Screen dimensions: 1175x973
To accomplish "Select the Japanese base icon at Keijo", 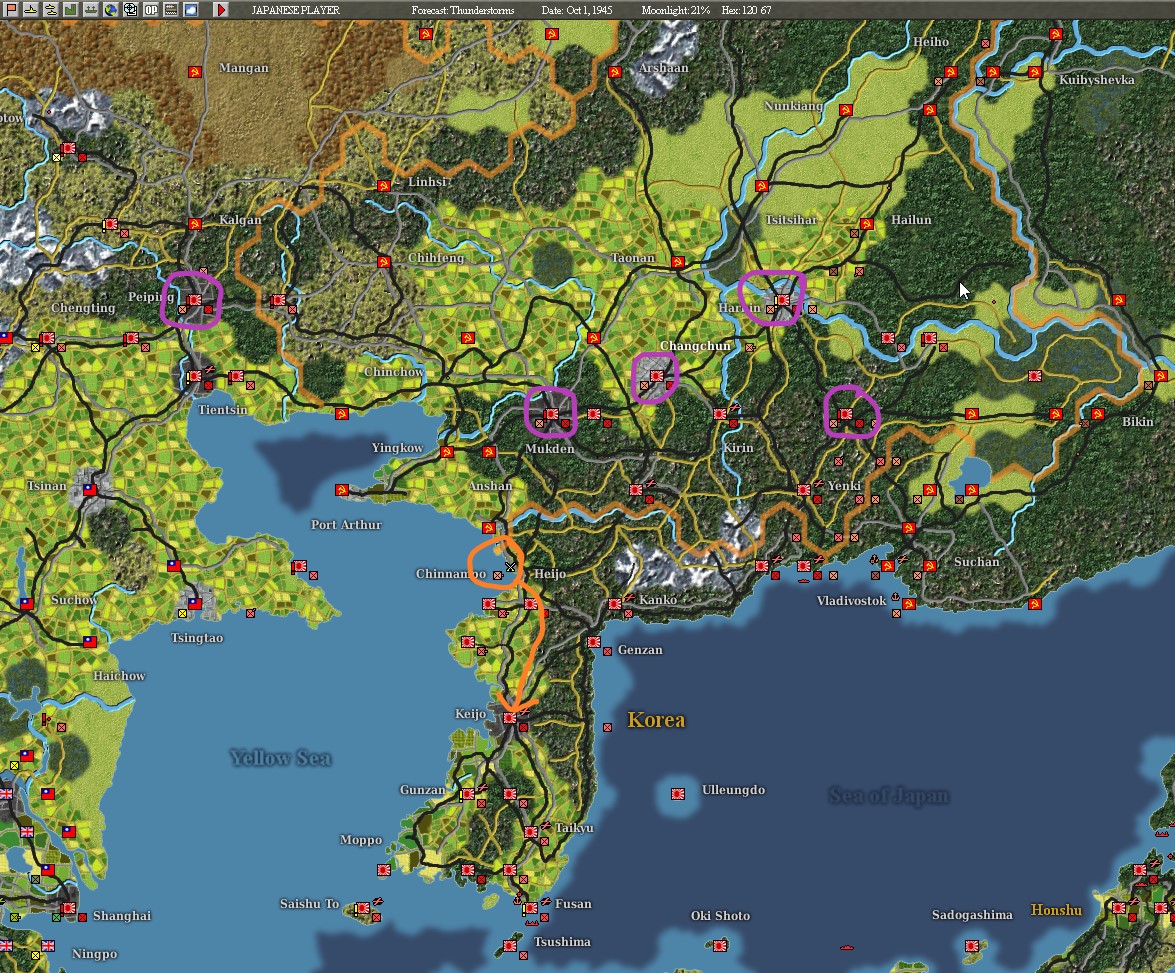I will (510, 718).
